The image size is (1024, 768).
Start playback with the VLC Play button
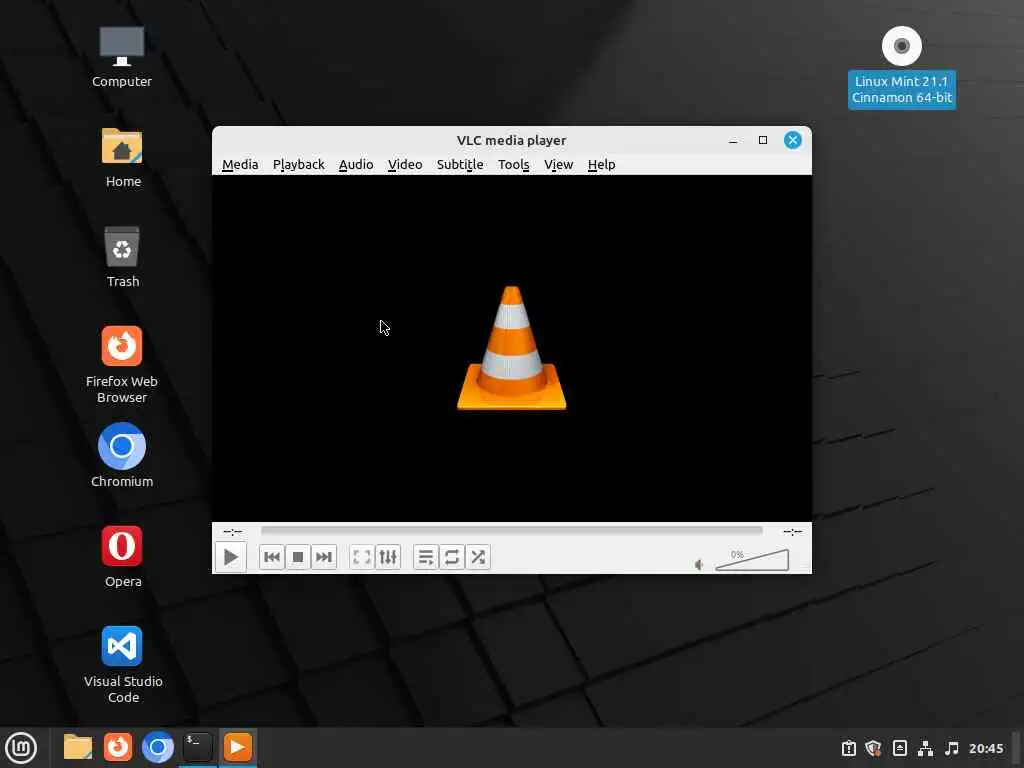(x=231, y=557)
